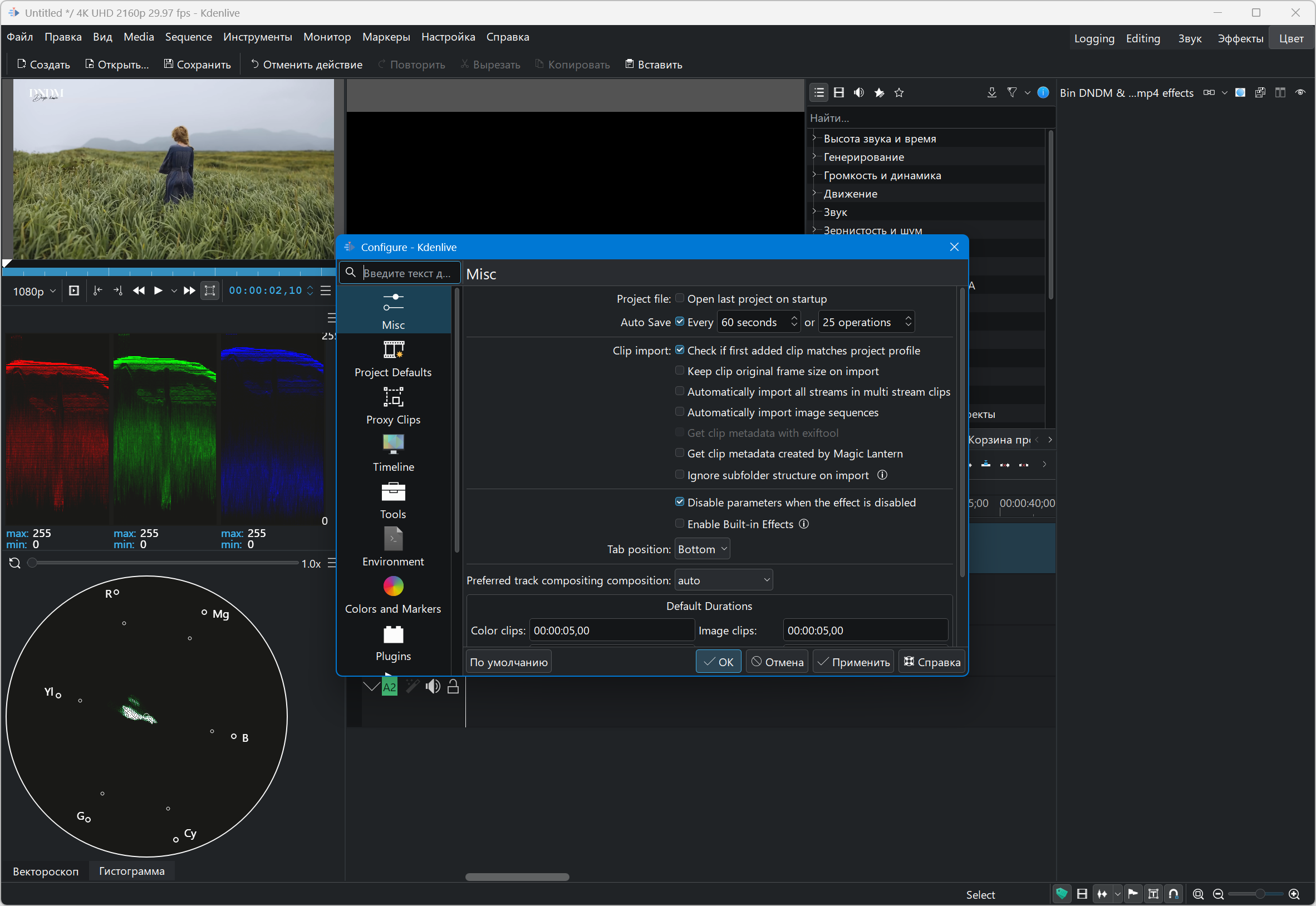1316x906 pixels.
Task: Check Enable Built-in Effects option
Action: pos(680,523)
